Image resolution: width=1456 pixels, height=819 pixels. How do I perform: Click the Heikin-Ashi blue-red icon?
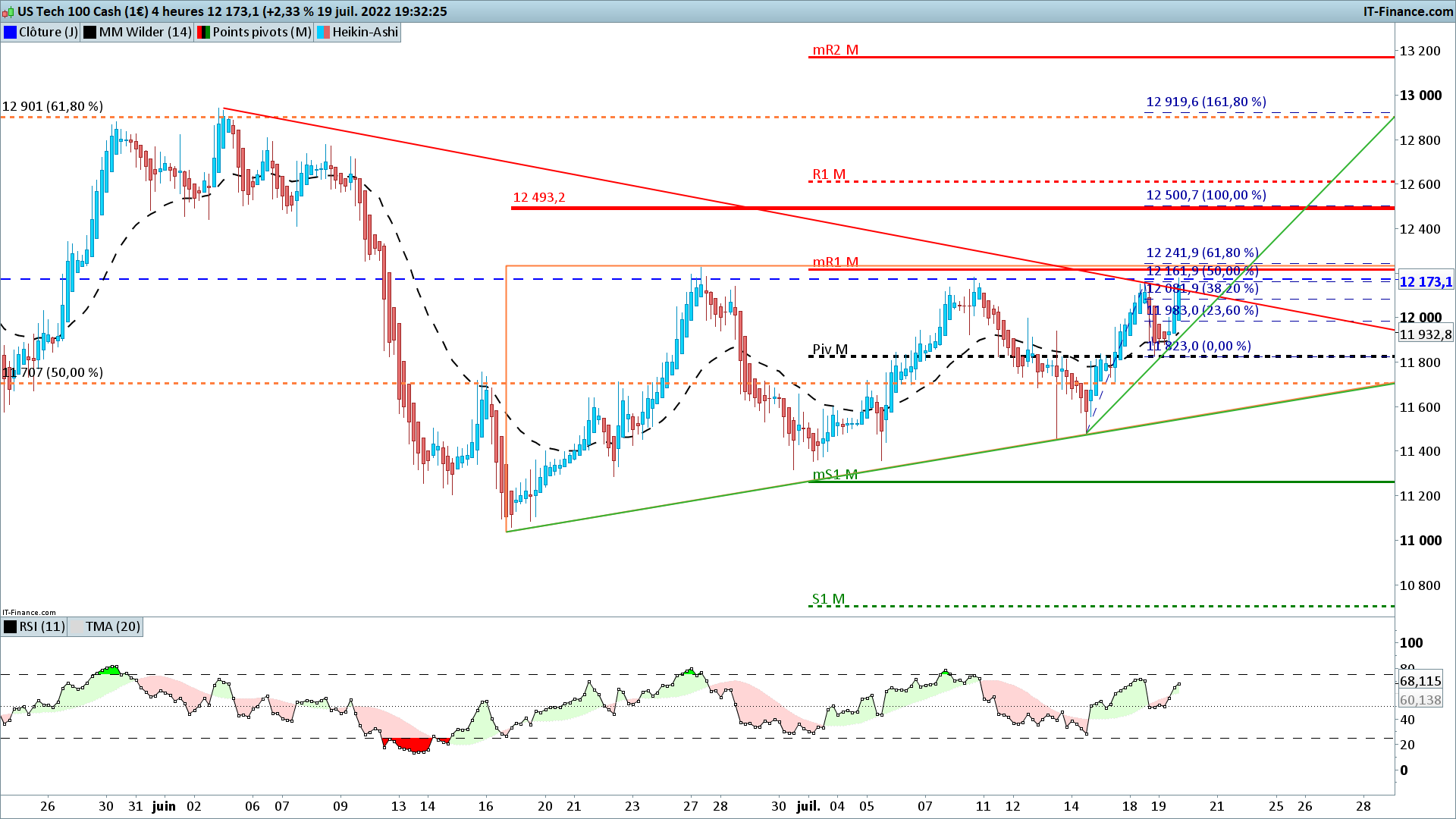point(323,32)
